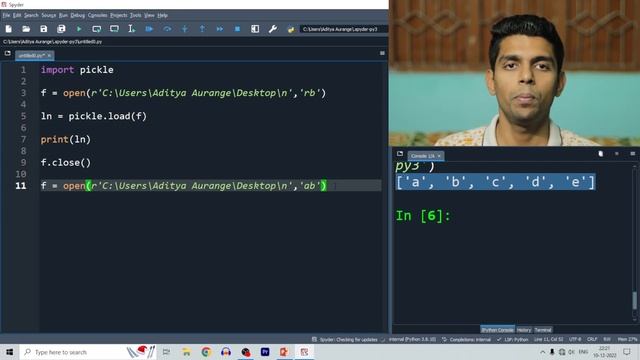Open the Edit menu

(x=17, y=15)
